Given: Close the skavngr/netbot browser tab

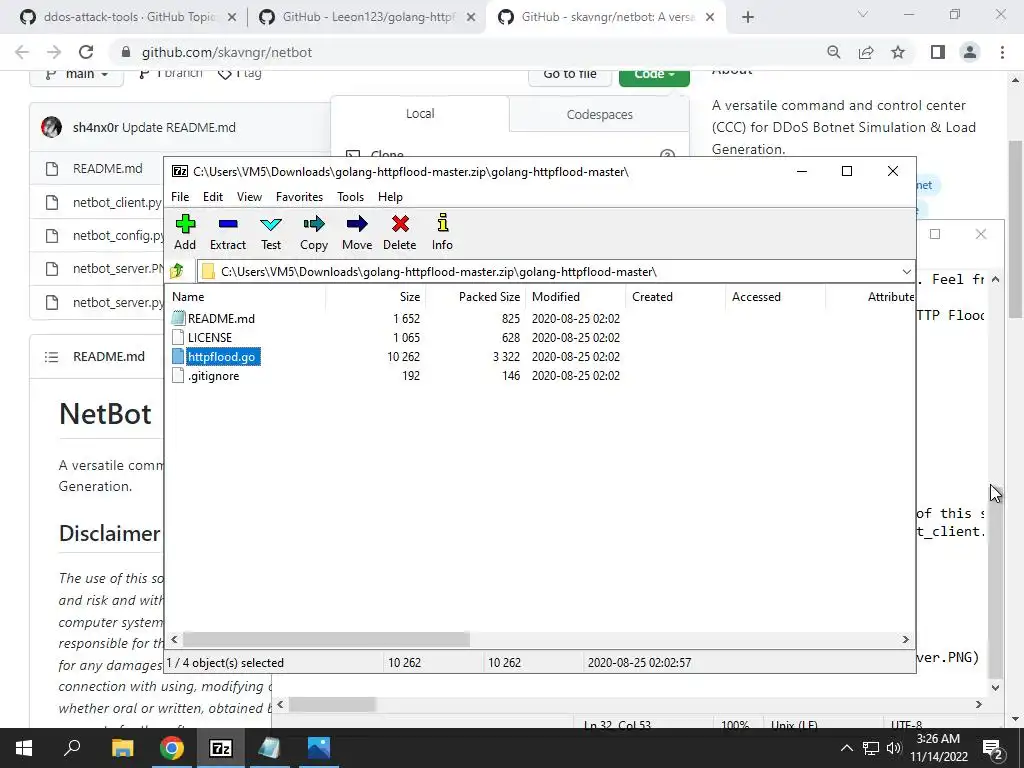Looking at the screenshot, I should click(711, 18).
